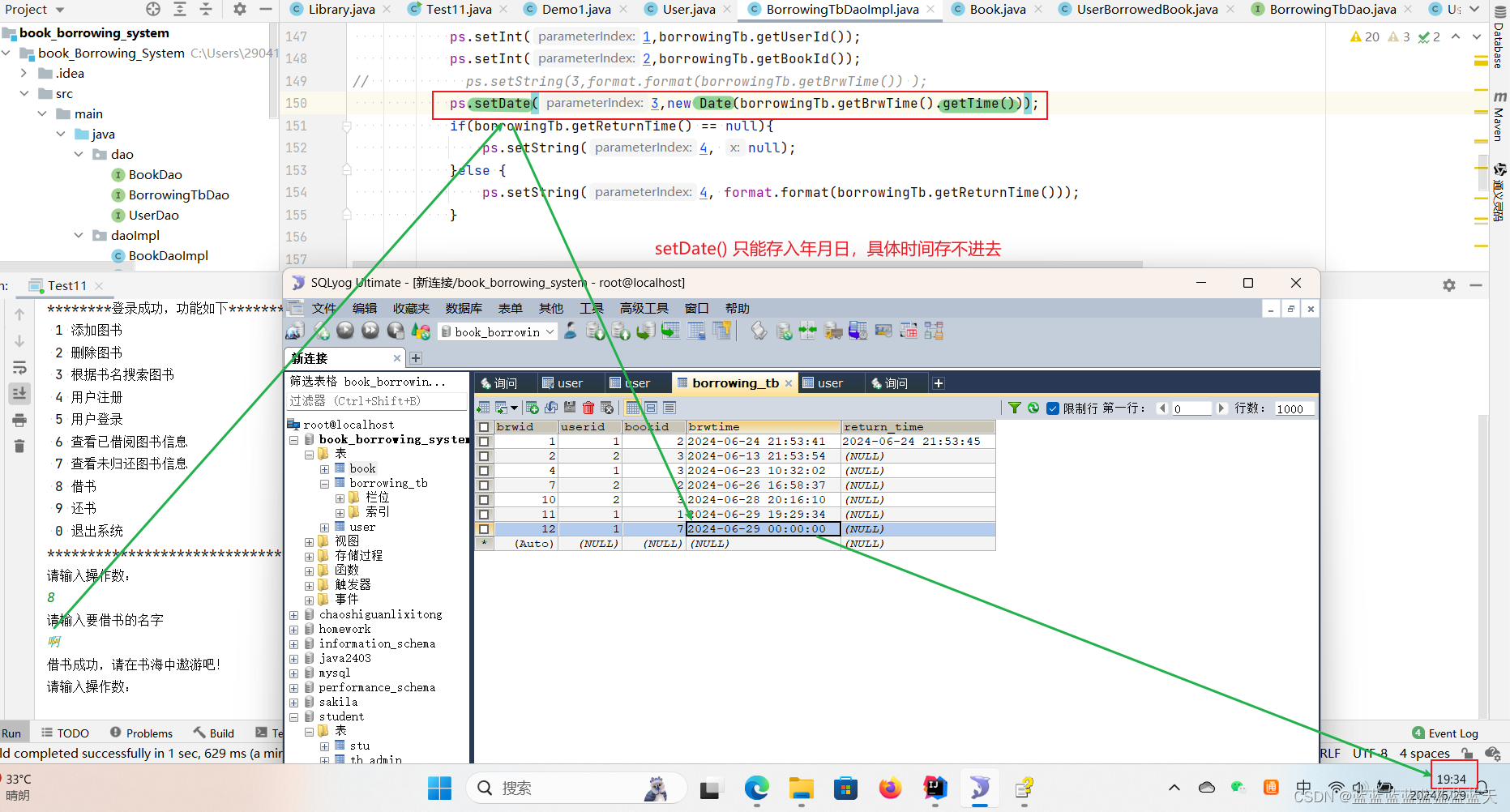Toggle the header select-all checkbox
Image resolution: width=1510 pixels, height=812 pixels.
[x=484, y=427]
